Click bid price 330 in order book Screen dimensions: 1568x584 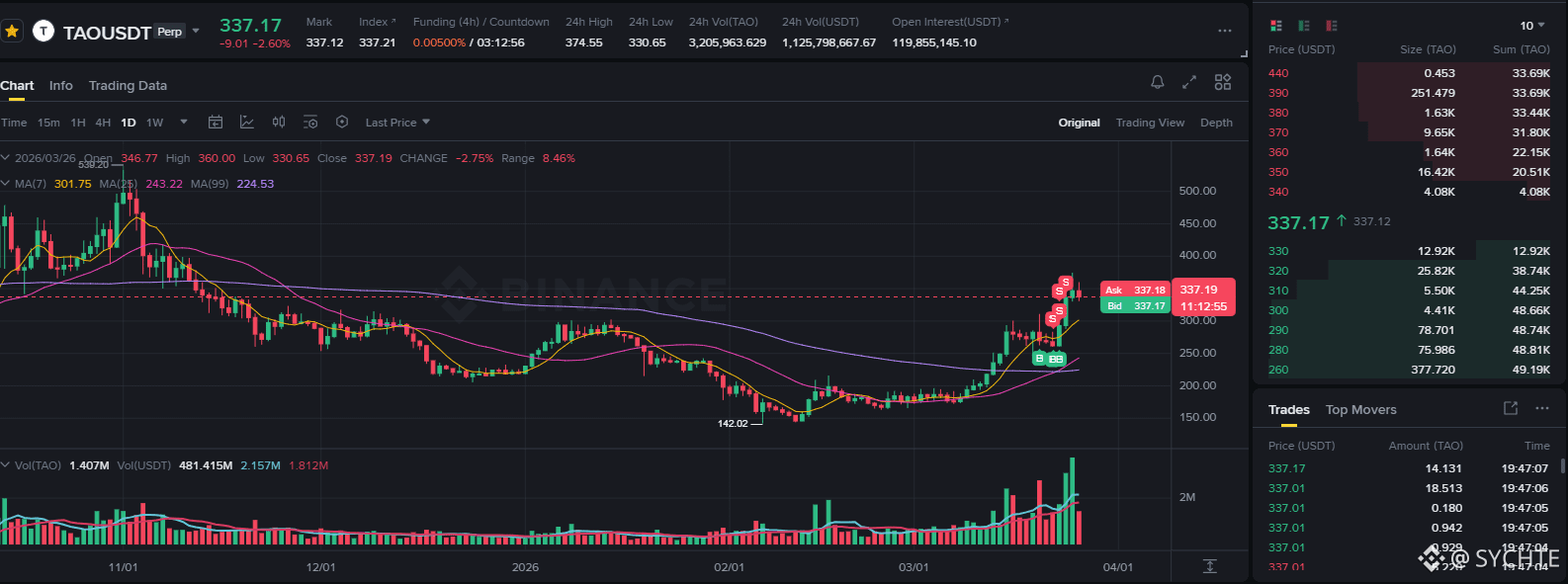[1278, 251]
